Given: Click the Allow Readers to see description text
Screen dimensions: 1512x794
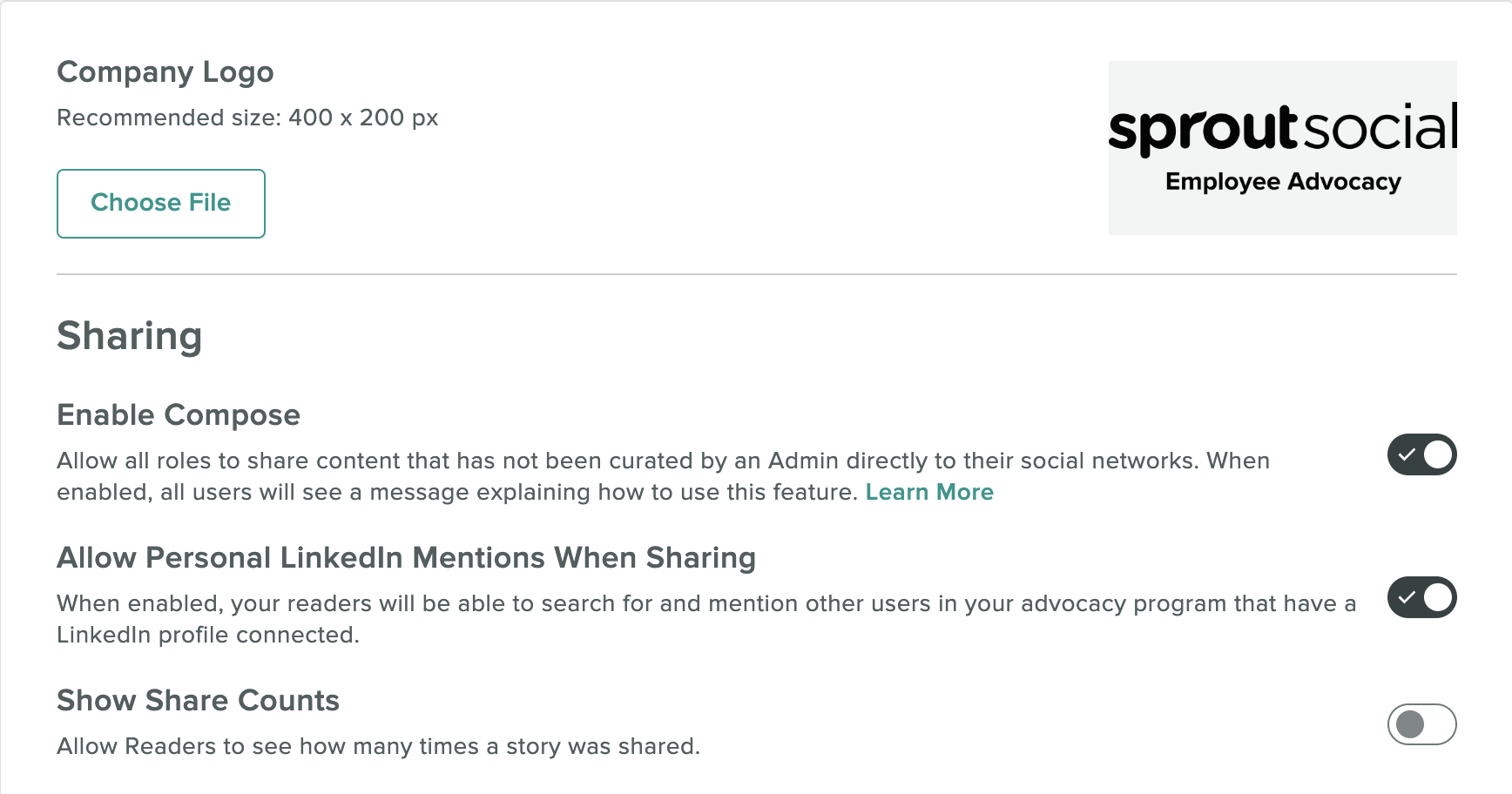Looking at the screenshot, I should [x=379, y=747].
